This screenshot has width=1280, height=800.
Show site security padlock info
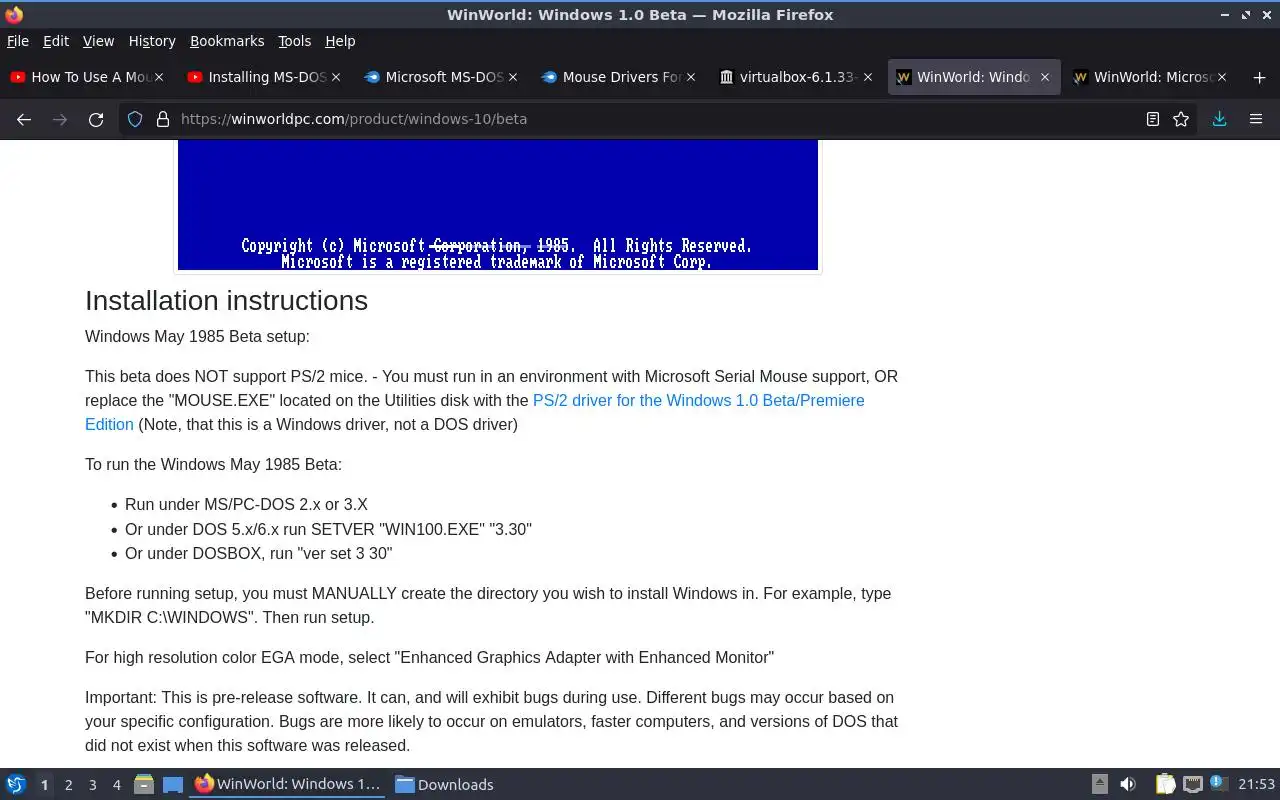pyautogui.click(x=162, y=119)
